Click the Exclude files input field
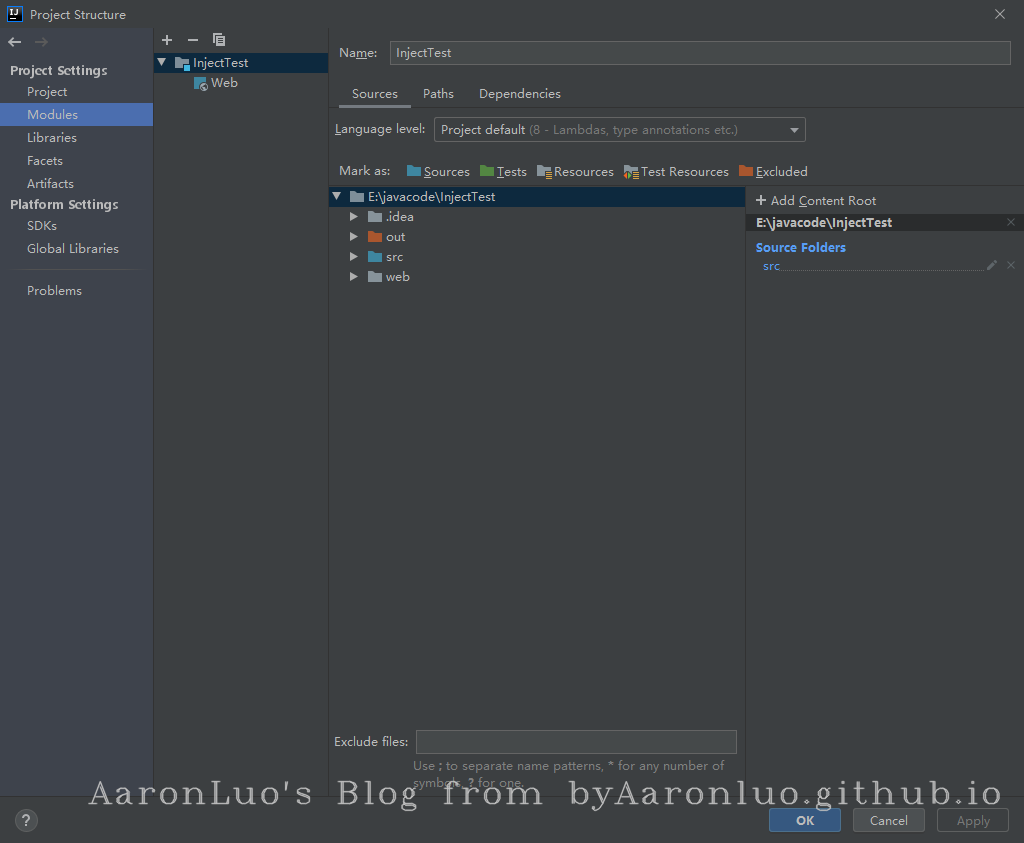1024x843 pixels. point(576,742)
